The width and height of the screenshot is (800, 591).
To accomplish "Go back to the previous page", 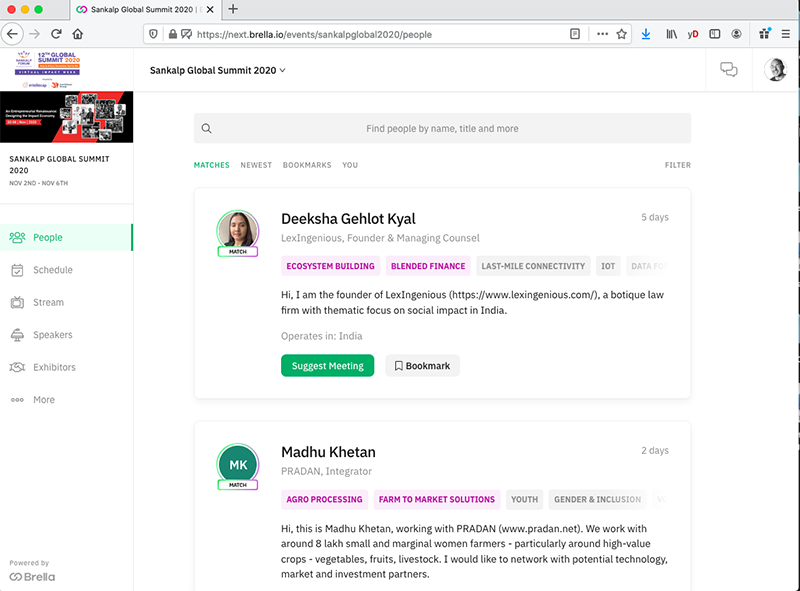I will click(13, 34).
